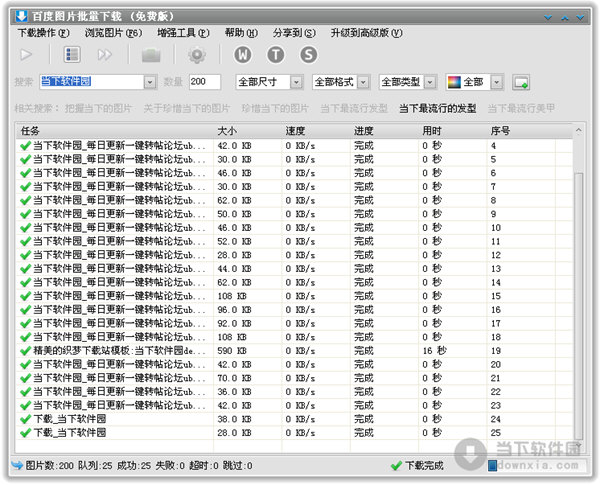Open the 帮助 menu
Screen dimensions: 600x485
coord(241,33)
